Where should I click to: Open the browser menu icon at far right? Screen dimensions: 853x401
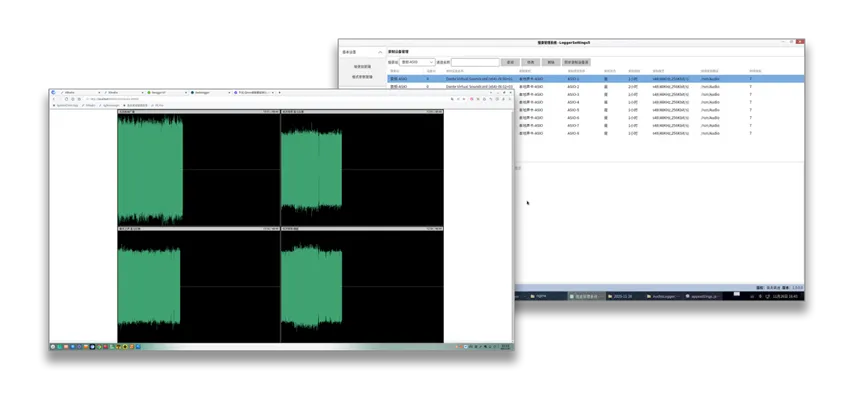508,99
